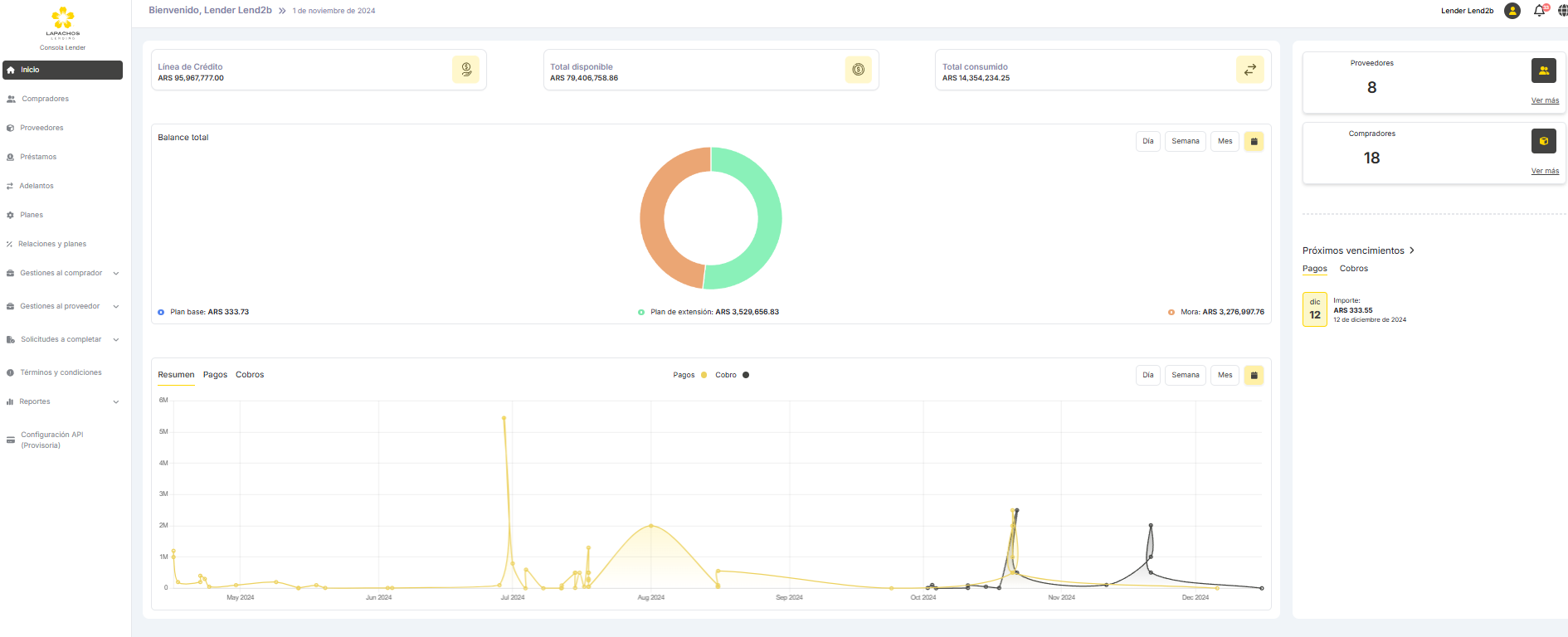Toggle the Cobro series in chart legend
1568x637 pixels.
point(732,376)
